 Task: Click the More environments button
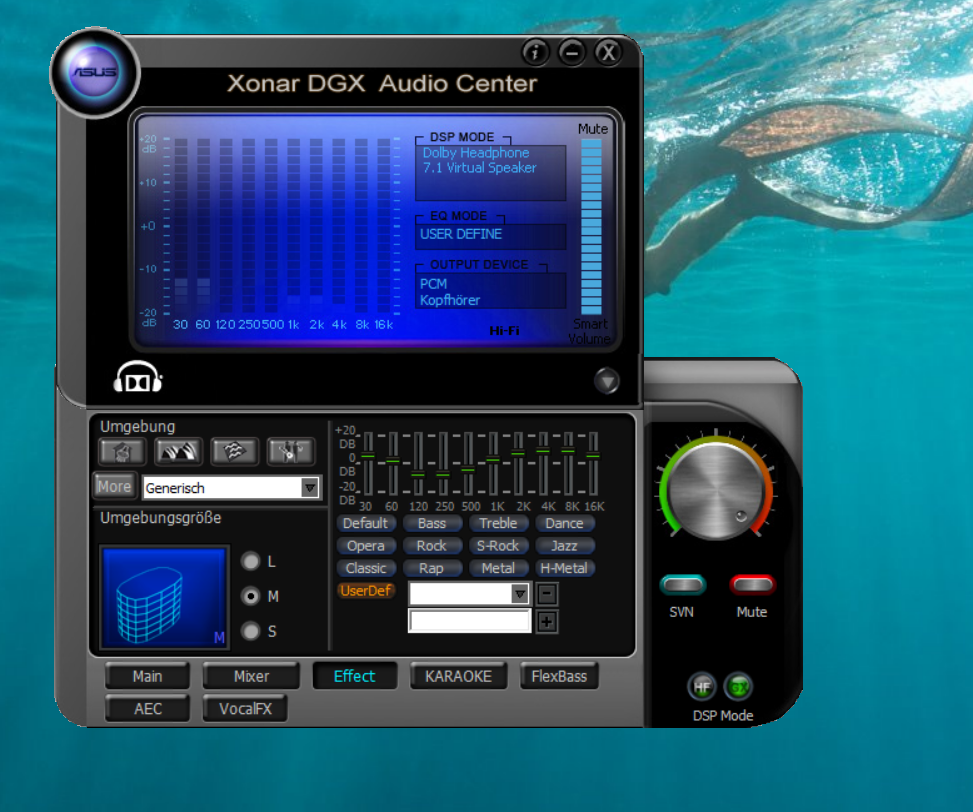tap(114, 486)
